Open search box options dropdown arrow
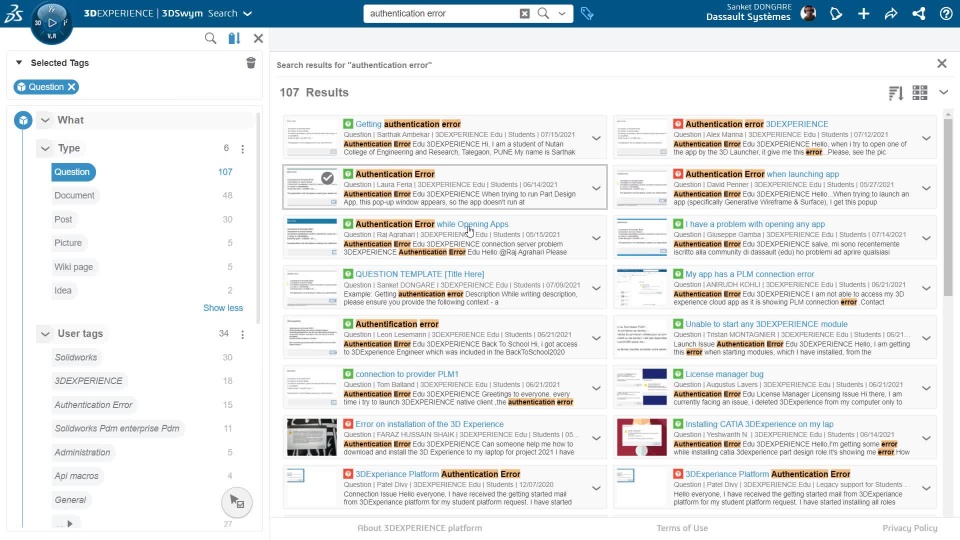The height and width of the screenshot is (540, 960). point(561,13)
